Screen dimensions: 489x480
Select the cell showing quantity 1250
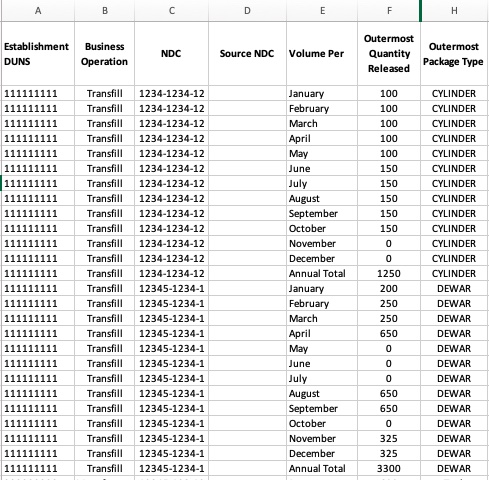(389, 274)
